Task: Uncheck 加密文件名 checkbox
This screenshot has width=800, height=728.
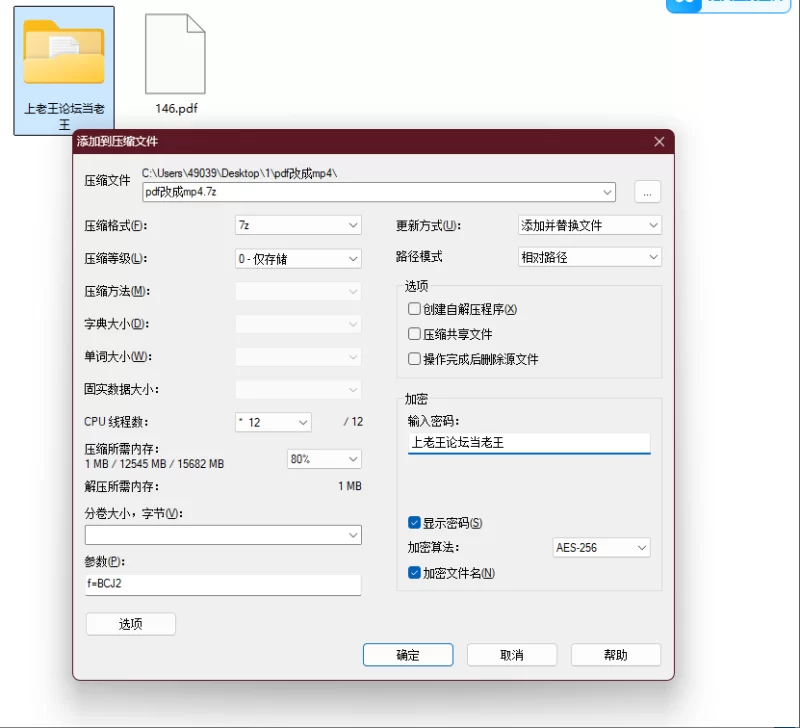Action: tap(414, 572)
